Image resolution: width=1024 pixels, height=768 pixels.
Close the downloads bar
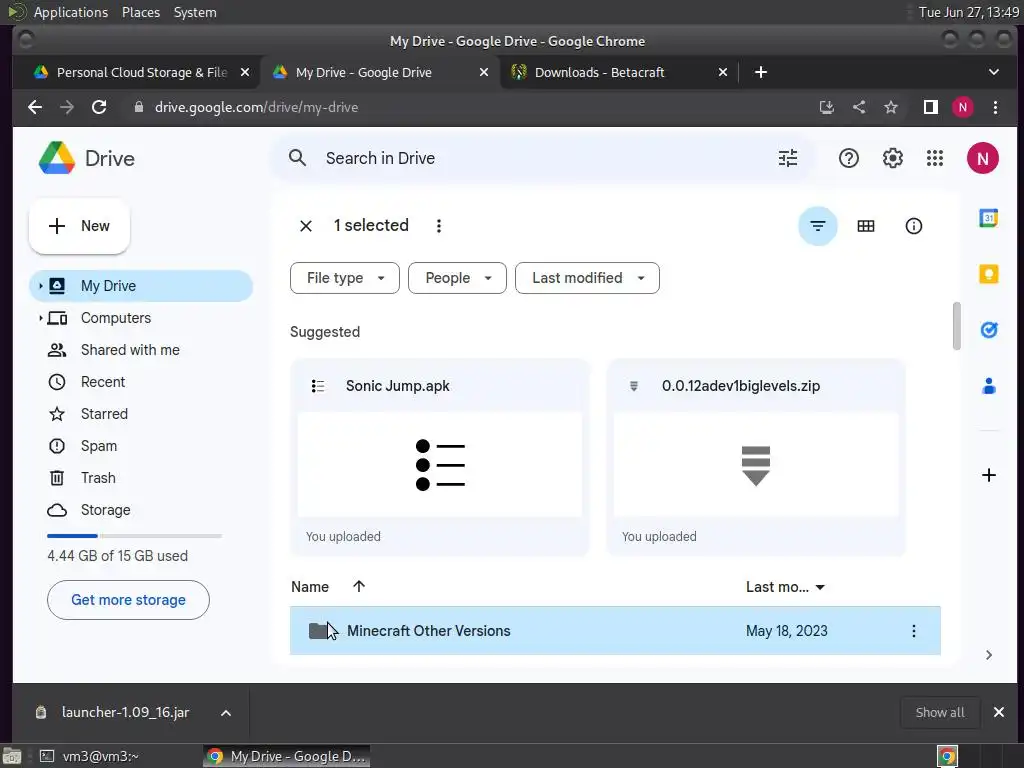[x=999, y=713]
